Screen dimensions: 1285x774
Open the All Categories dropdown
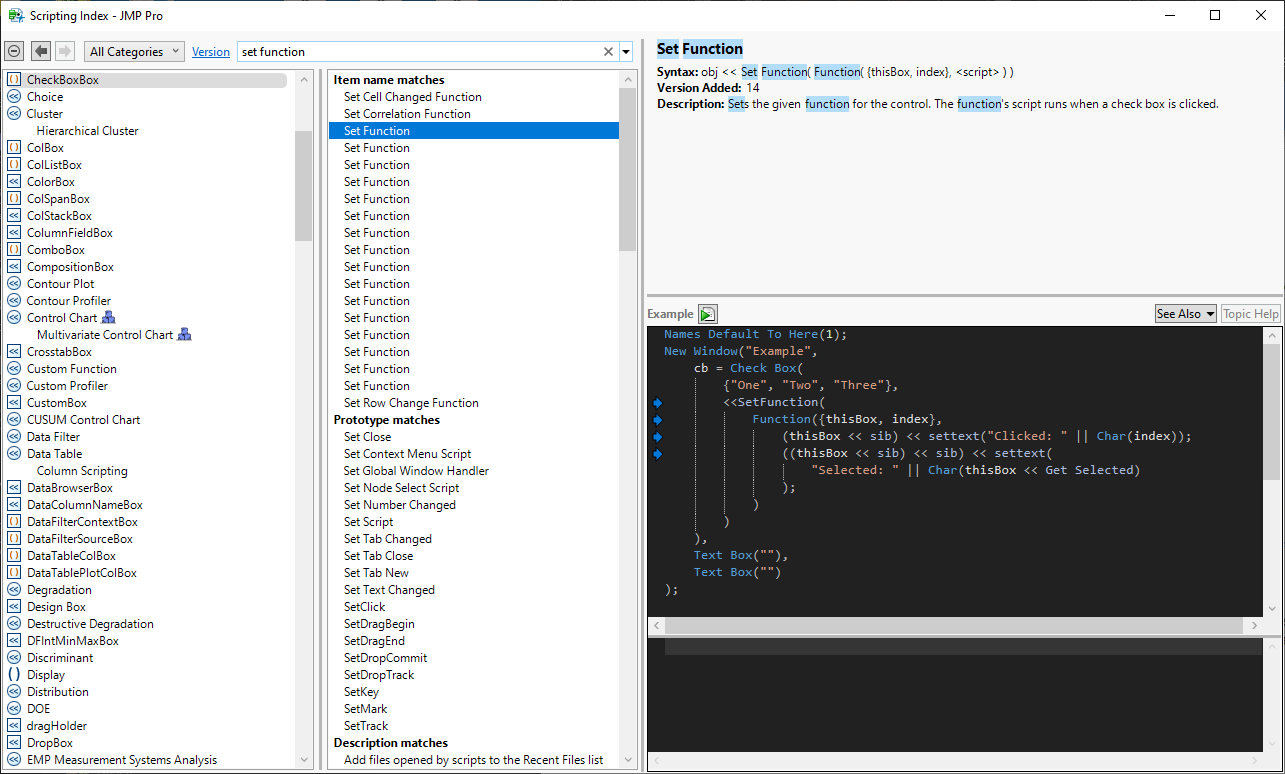[x=134, y=52]
